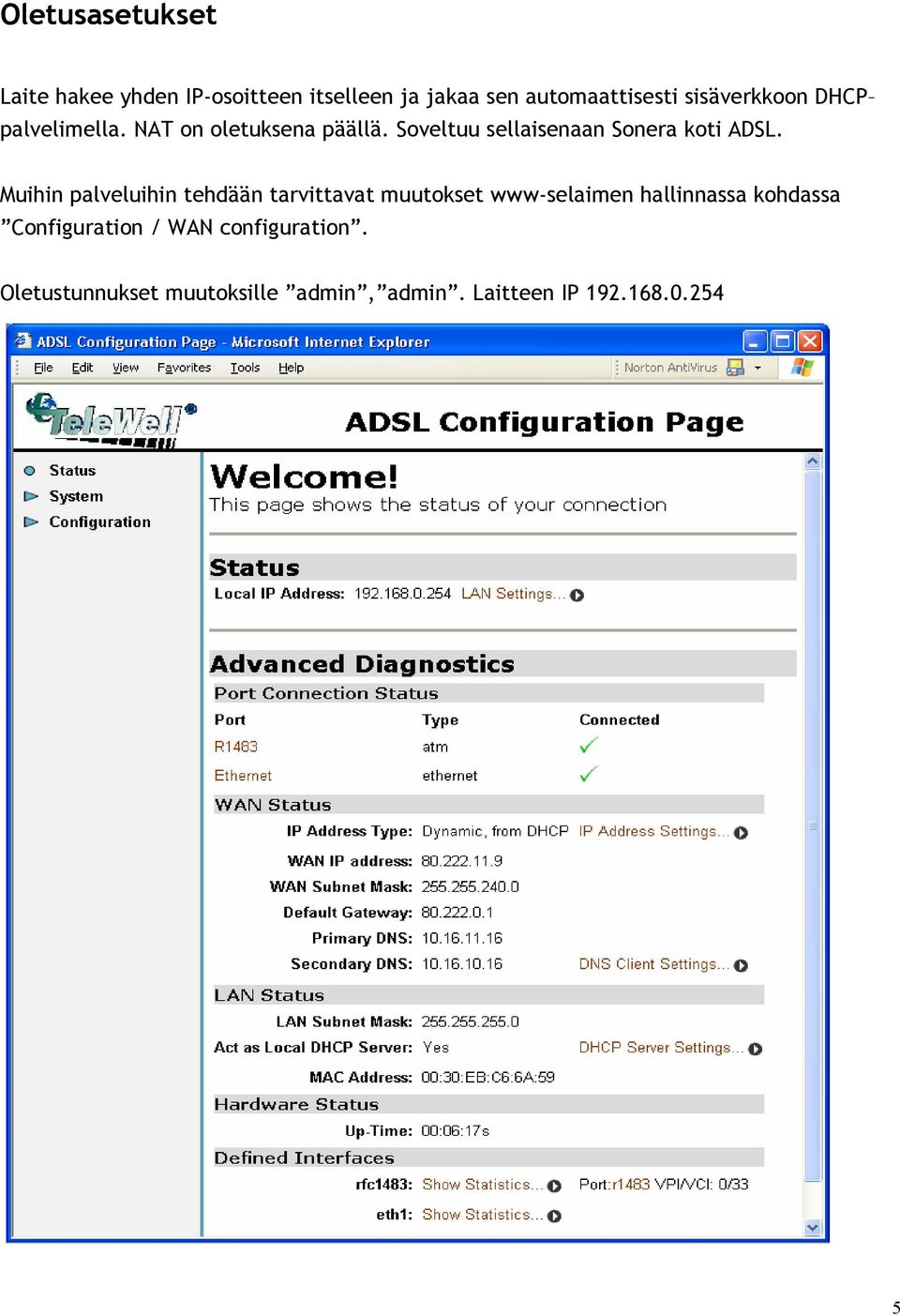Click the Default Gateway value 80.222.0.1
The width and height of the screenshot is (900, 1316).
click(457, 913)
